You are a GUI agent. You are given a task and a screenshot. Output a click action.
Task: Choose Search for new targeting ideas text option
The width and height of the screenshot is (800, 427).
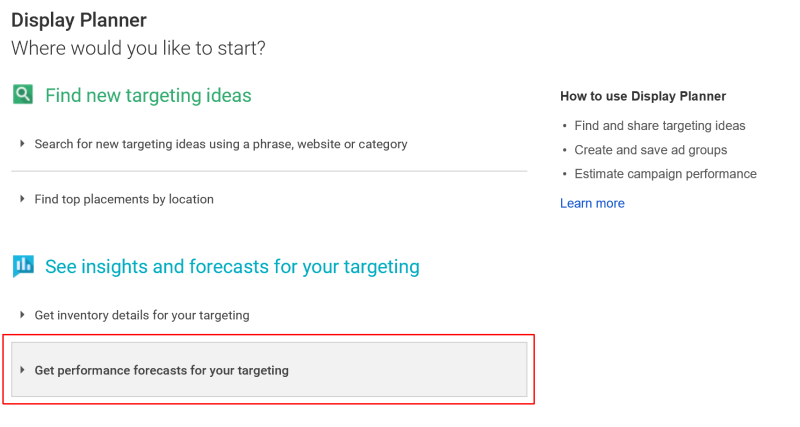pos(220,144)
